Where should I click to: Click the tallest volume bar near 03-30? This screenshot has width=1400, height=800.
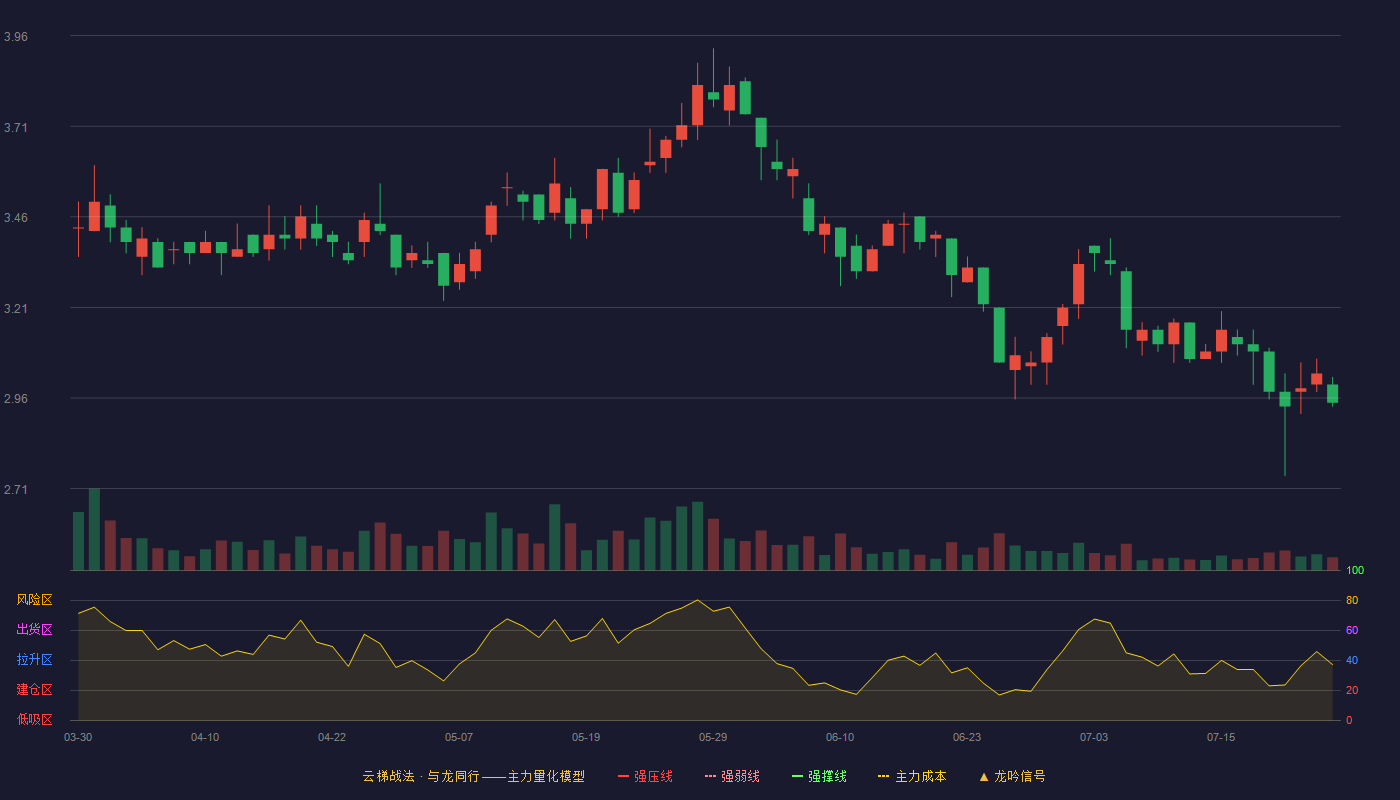point(94,529)
